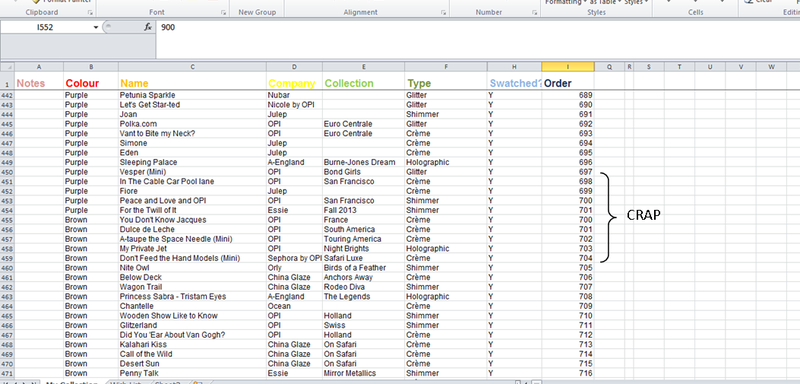Select the Vant to Bite my Neck? cell
Image resolution: width=800 pixels, height=384 pixels.
[x=192, y=134]
